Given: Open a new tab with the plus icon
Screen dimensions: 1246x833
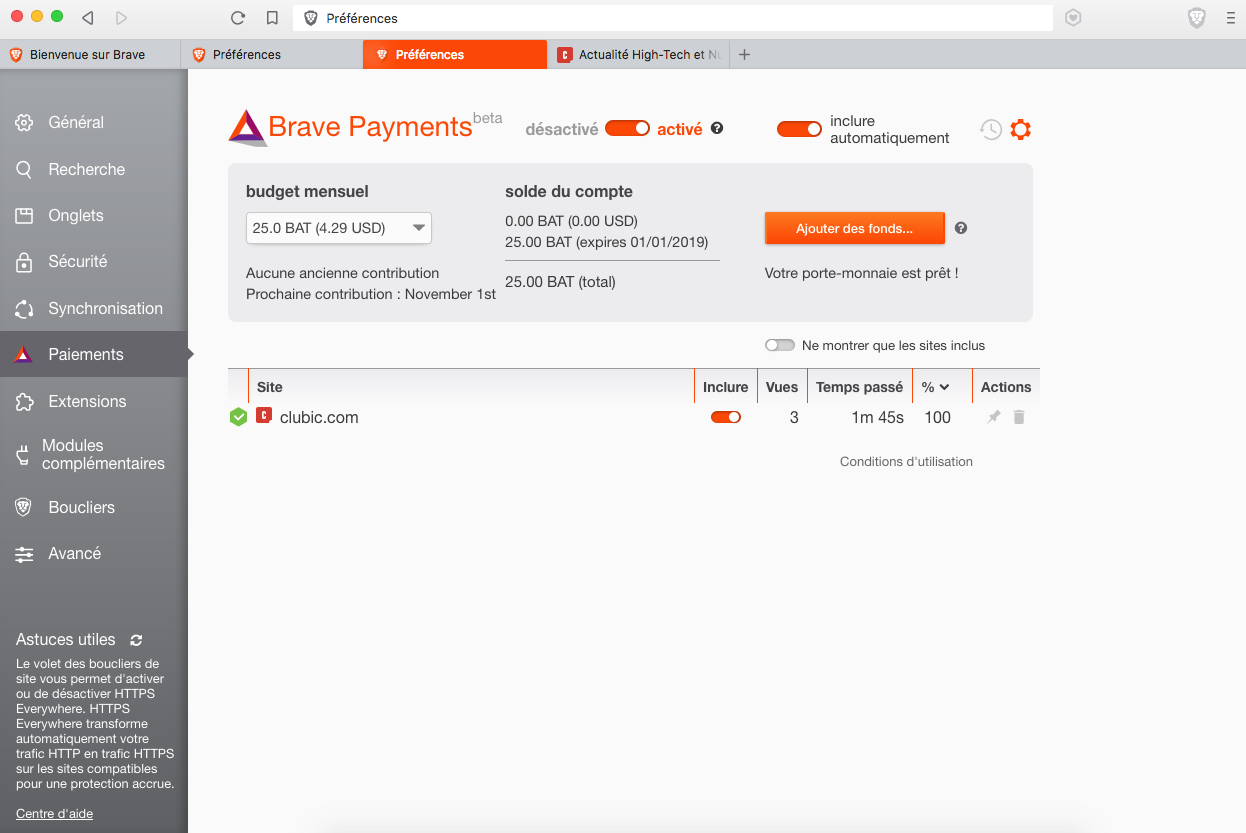Looking at the screenshot, I should [744, 55].
